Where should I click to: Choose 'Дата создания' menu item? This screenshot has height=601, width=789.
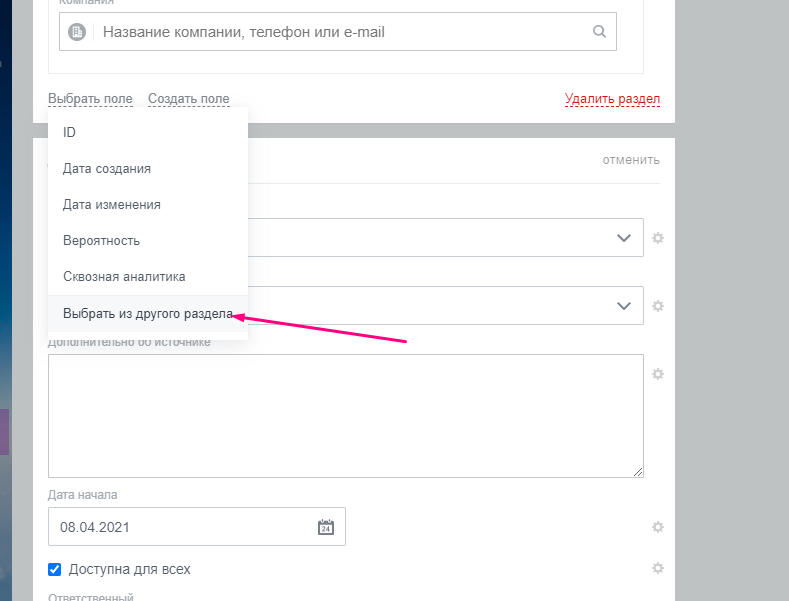(107, 168)
